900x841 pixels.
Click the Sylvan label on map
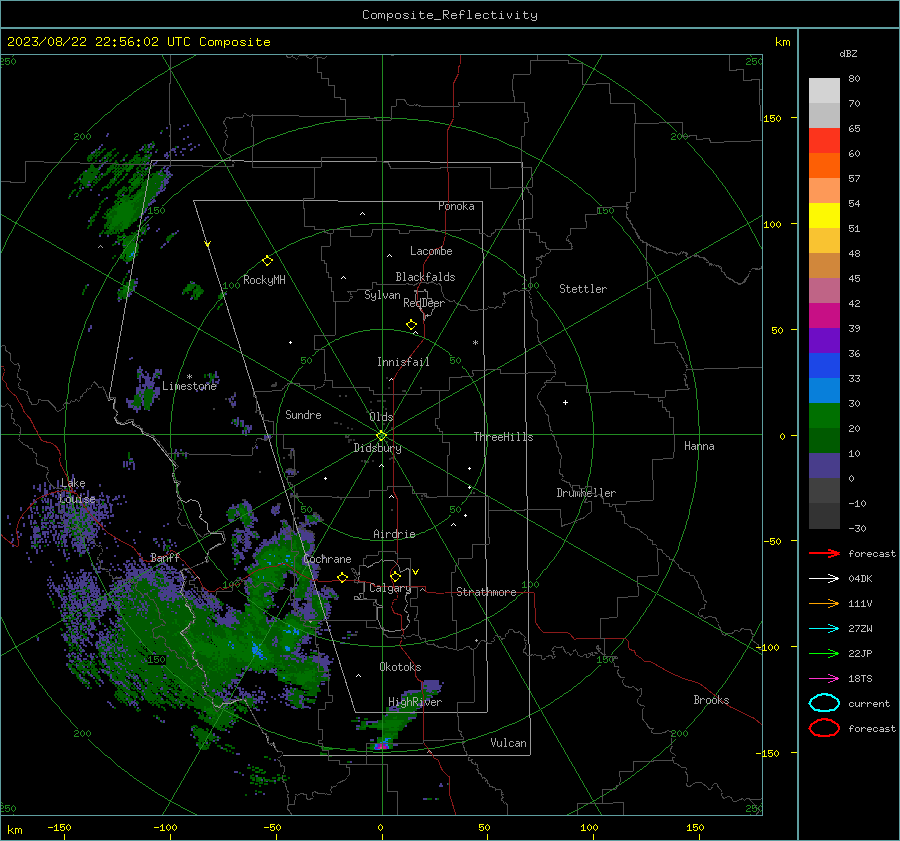(382, 295)
